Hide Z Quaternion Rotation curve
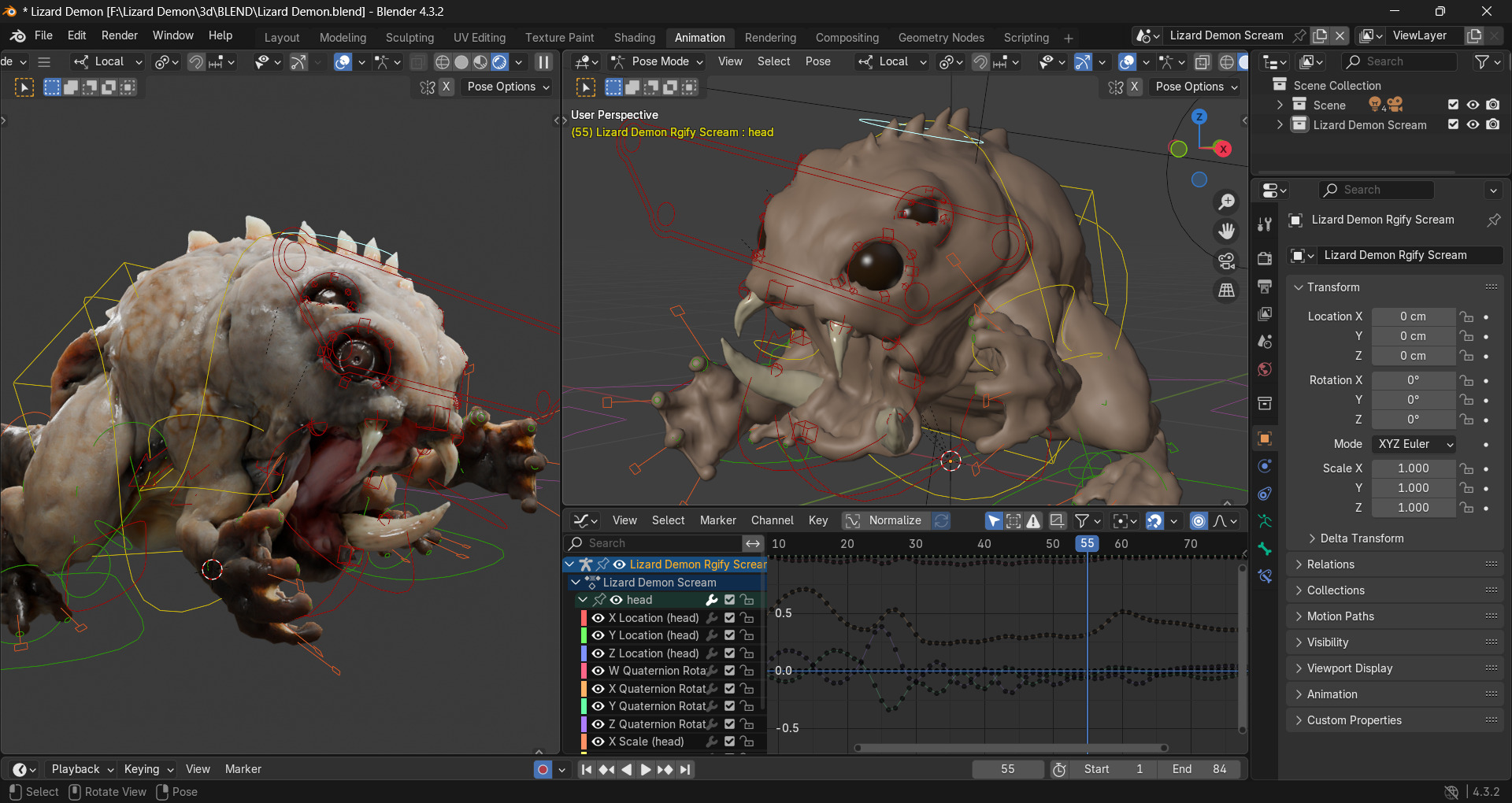Viewport: 1512px width, 803px height. coord(598,724)
